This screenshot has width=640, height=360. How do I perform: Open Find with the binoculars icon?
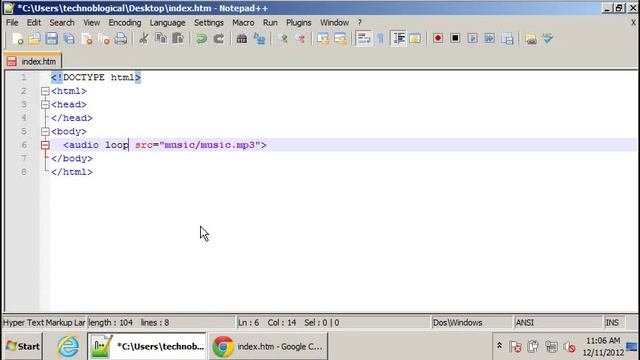pos(242,39)
